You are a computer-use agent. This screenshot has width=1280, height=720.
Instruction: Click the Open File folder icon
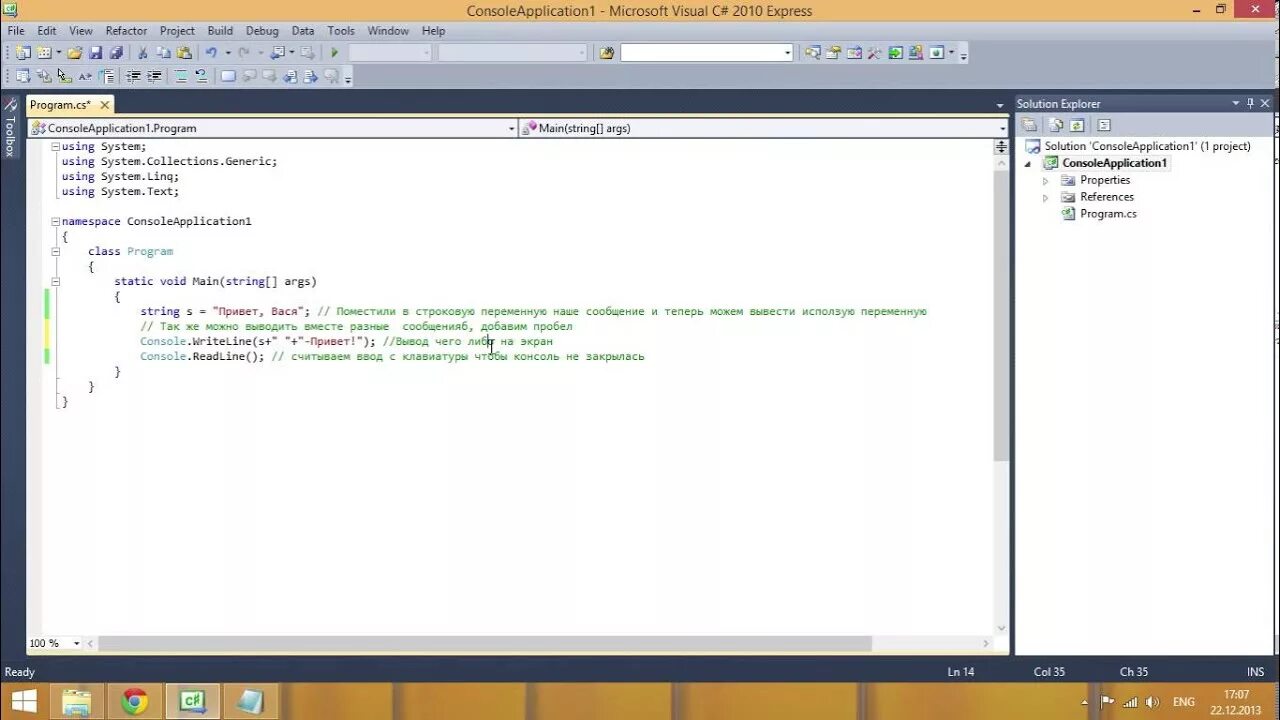coord(75,53)
